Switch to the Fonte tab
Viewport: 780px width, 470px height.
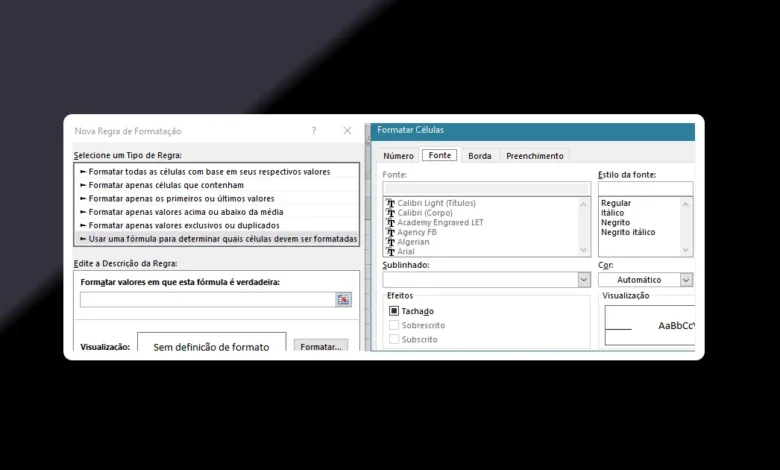pyautogui.click(x=440, y=155)
